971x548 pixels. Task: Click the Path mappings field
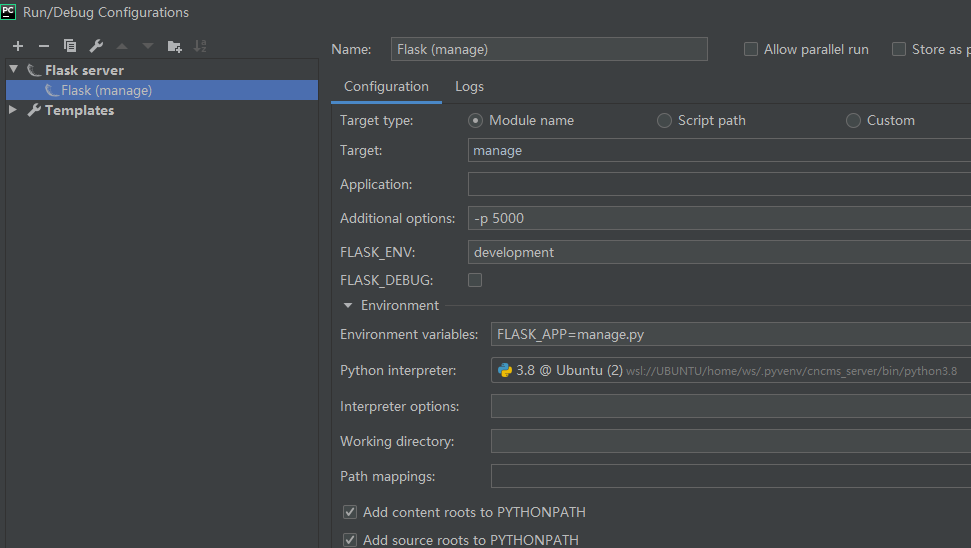pos(731,476)
